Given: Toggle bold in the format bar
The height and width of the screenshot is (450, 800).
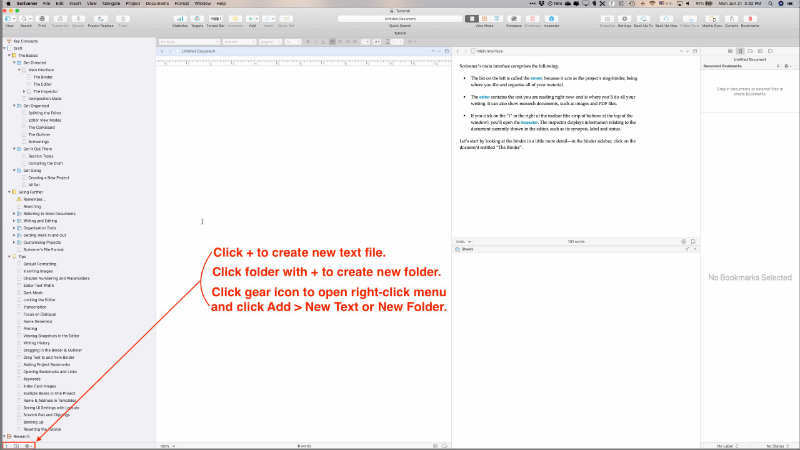Looking at the screenshot, I should [308, 42].
